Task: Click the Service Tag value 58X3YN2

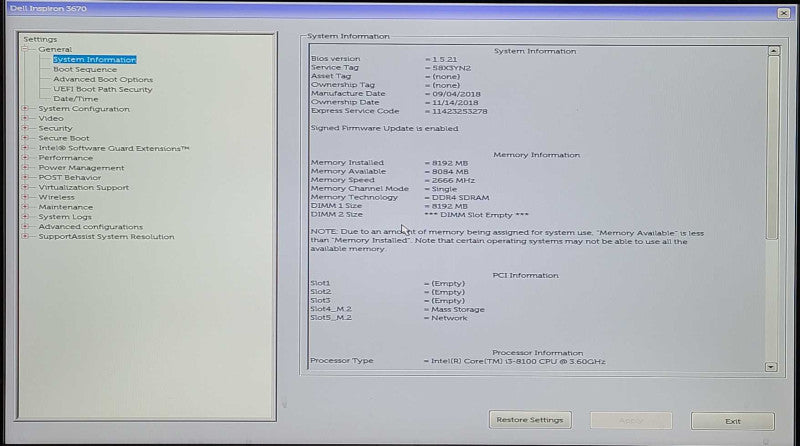Action: tap(452, 68)
